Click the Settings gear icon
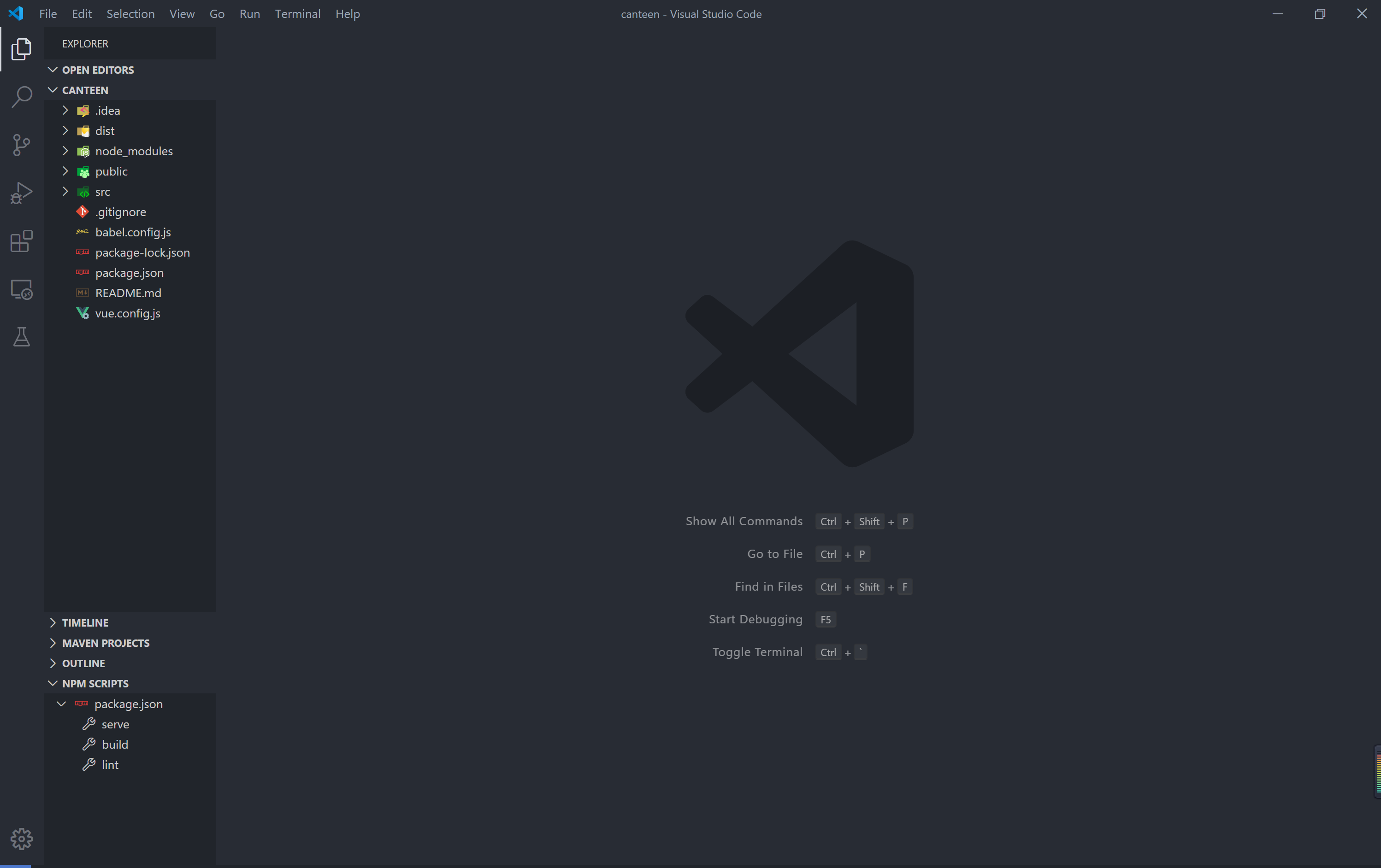This screenshot has height=868, width=1381. coord(22,839)
